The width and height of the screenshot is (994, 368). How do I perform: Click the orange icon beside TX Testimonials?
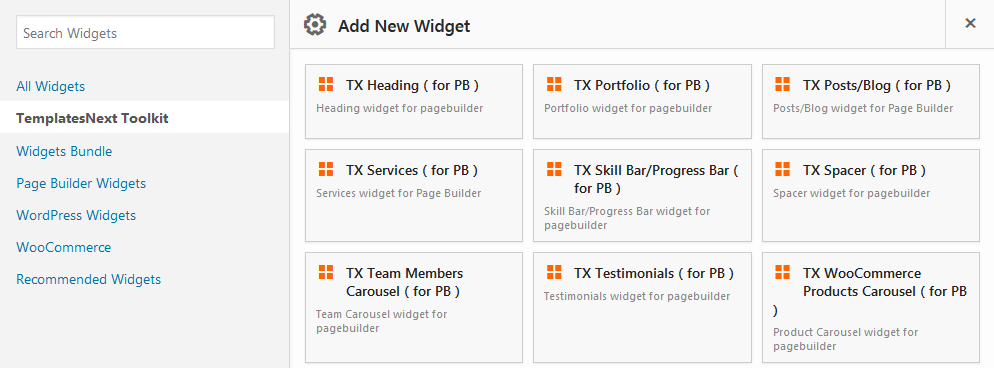coord(554,272)
